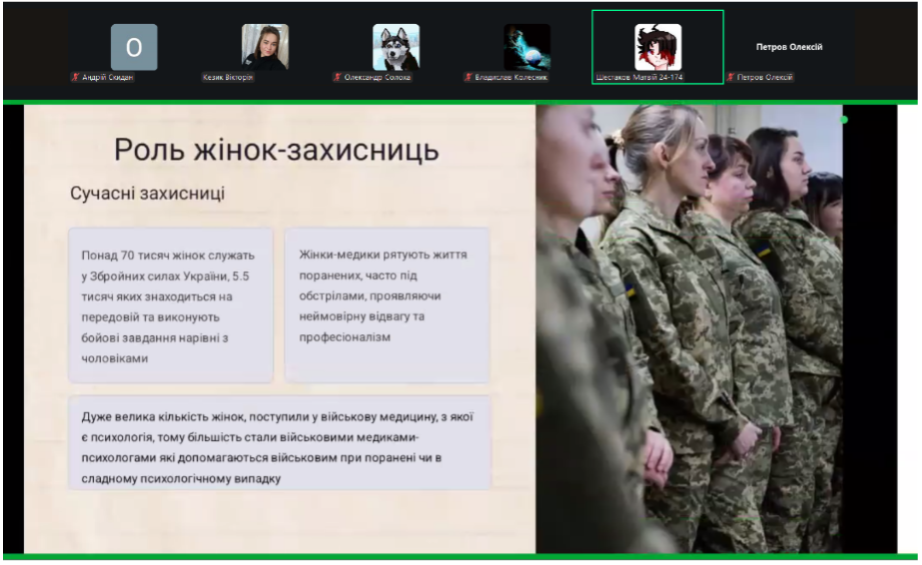Click the small green dot on shared screen
922x565 pixels.
click(x=844, y=120)
